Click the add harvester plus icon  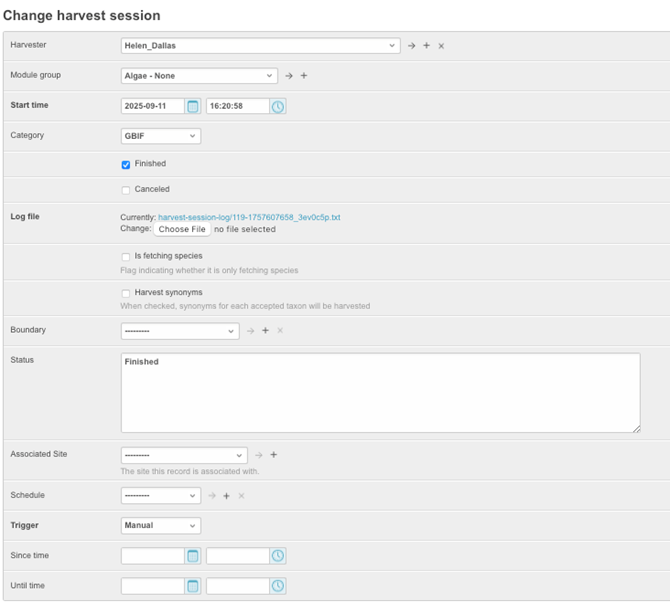pos(426,46)
